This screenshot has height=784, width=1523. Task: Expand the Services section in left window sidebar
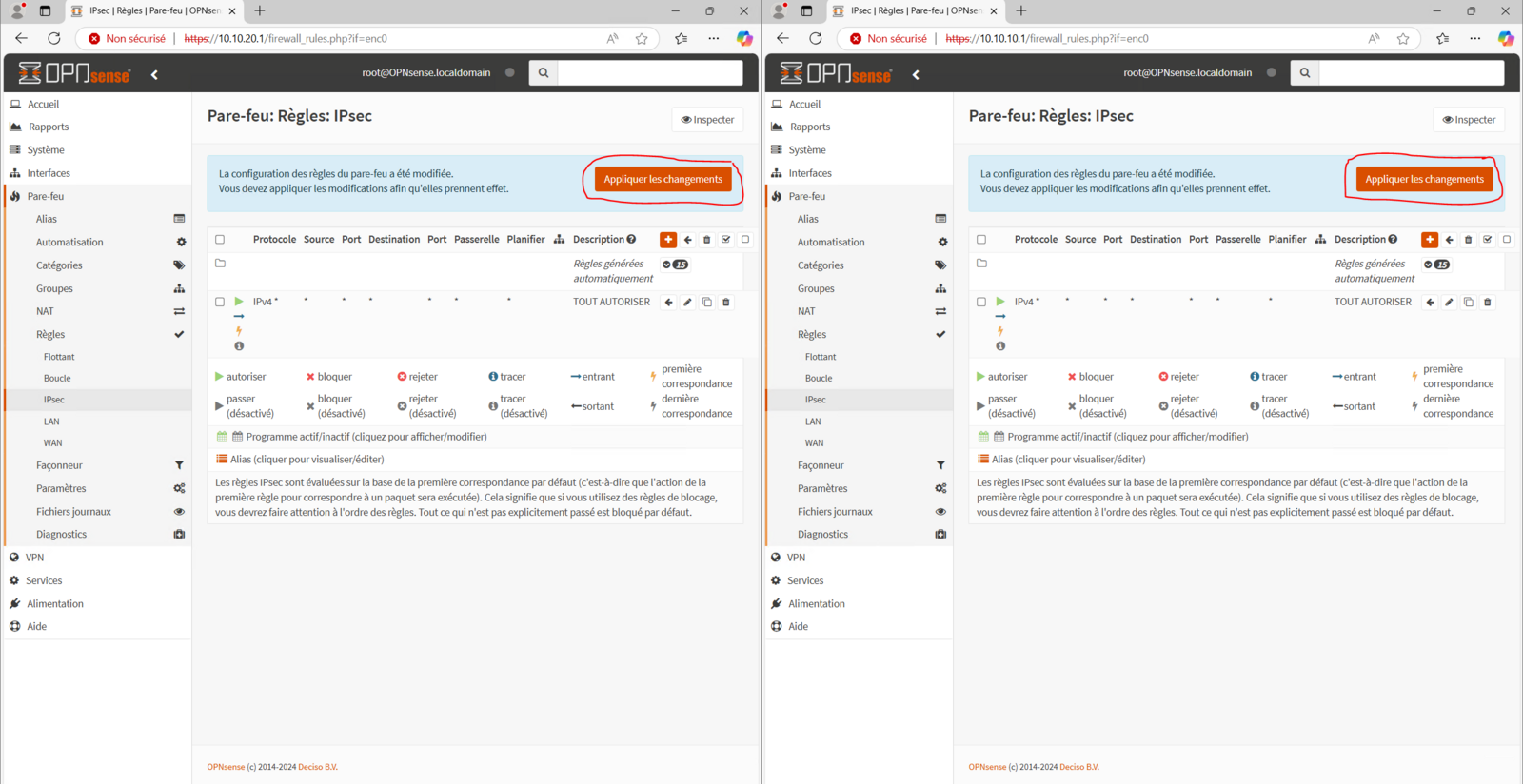[x=44, y=580]
